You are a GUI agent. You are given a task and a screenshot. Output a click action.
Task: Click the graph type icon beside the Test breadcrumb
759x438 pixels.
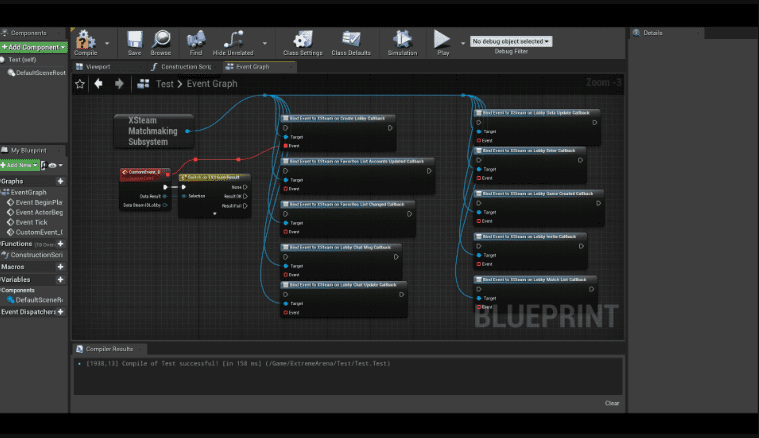143,84
